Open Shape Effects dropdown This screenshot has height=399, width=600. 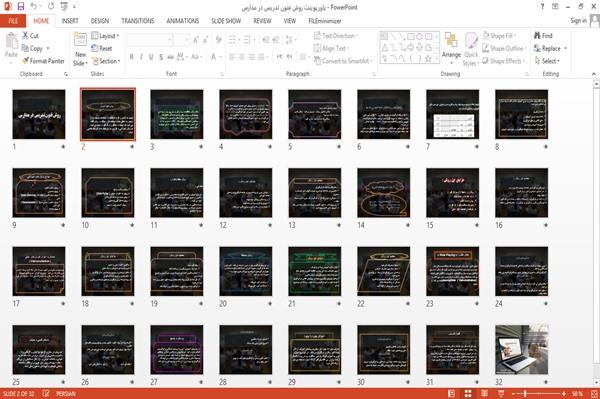coord(504,61)
